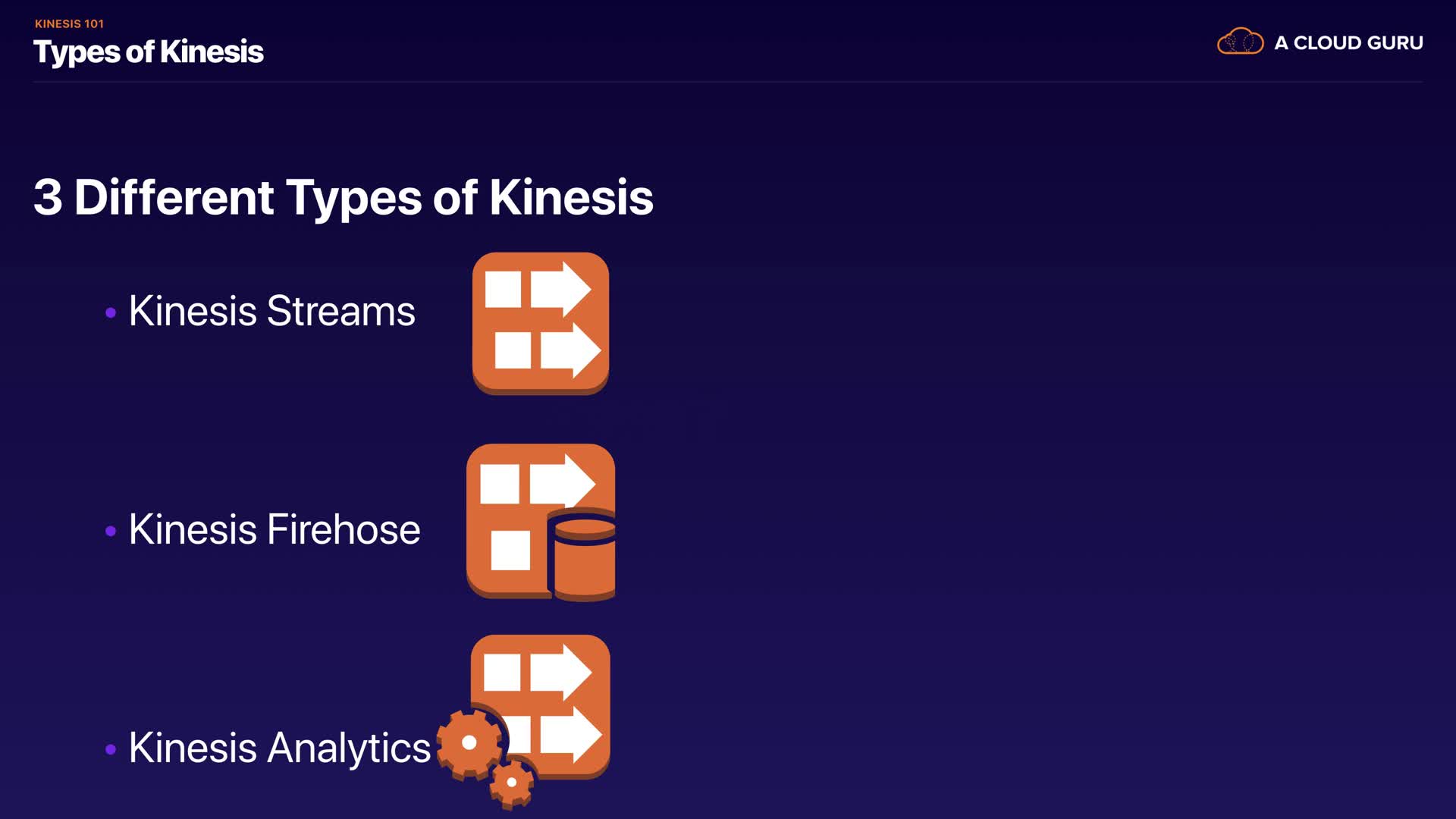This screenshot has height=819, width=1456.
Task: Click the "KINESIS 101" section label
Action: 69,24
